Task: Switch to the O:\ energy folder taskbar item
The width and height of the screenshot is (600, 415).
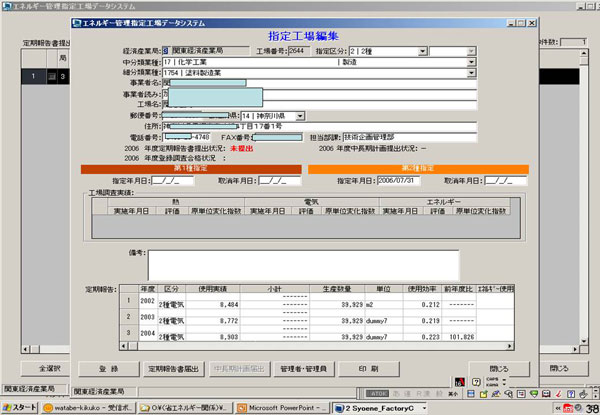Action: (x=186, y=408)
